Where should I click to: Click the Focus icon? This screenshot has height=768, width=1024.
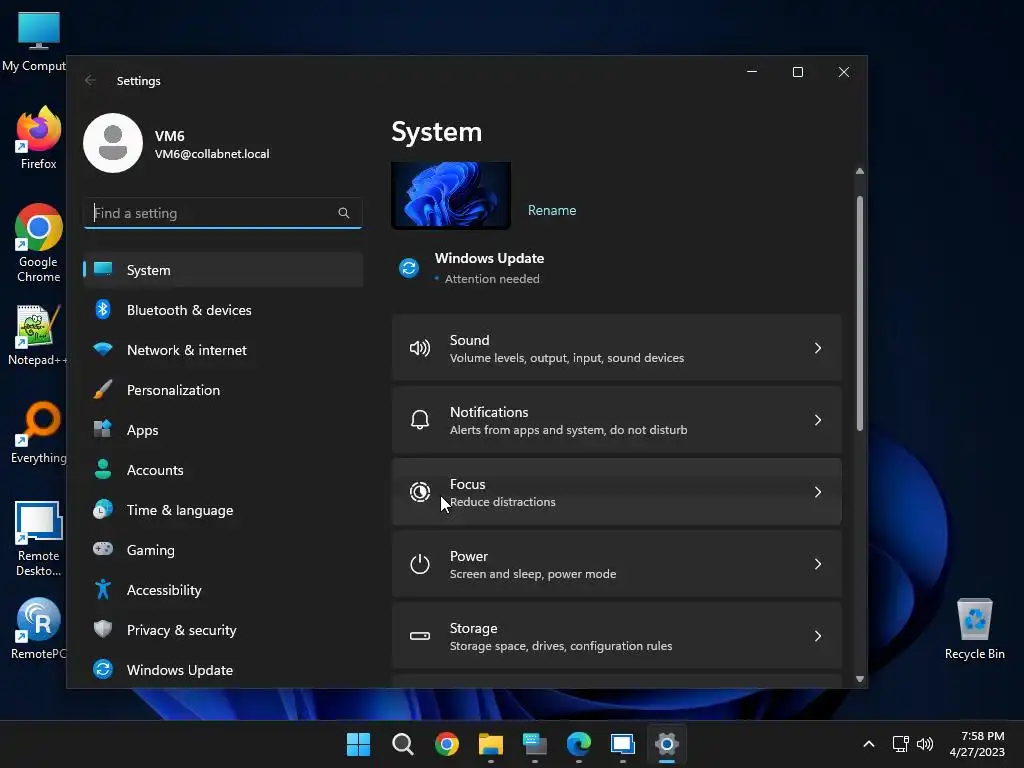[420, 492]
